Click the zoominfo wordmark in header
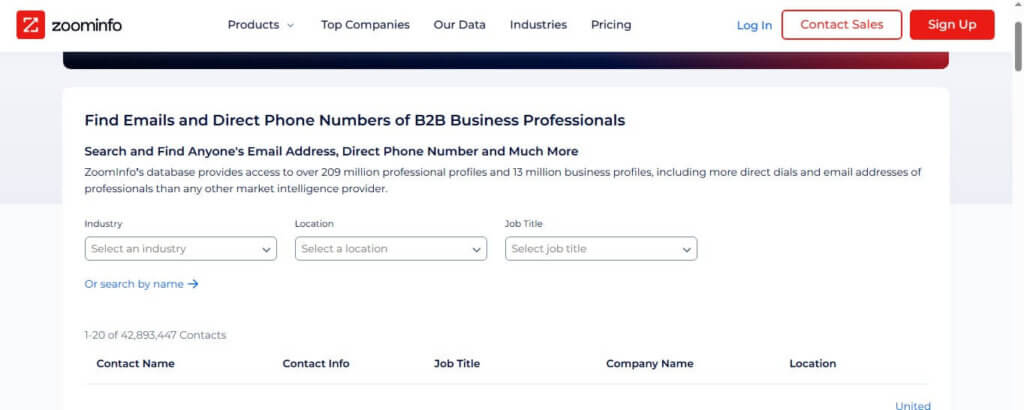Image resolution: width=1024 pixels, height=410 pixels. 86,25
